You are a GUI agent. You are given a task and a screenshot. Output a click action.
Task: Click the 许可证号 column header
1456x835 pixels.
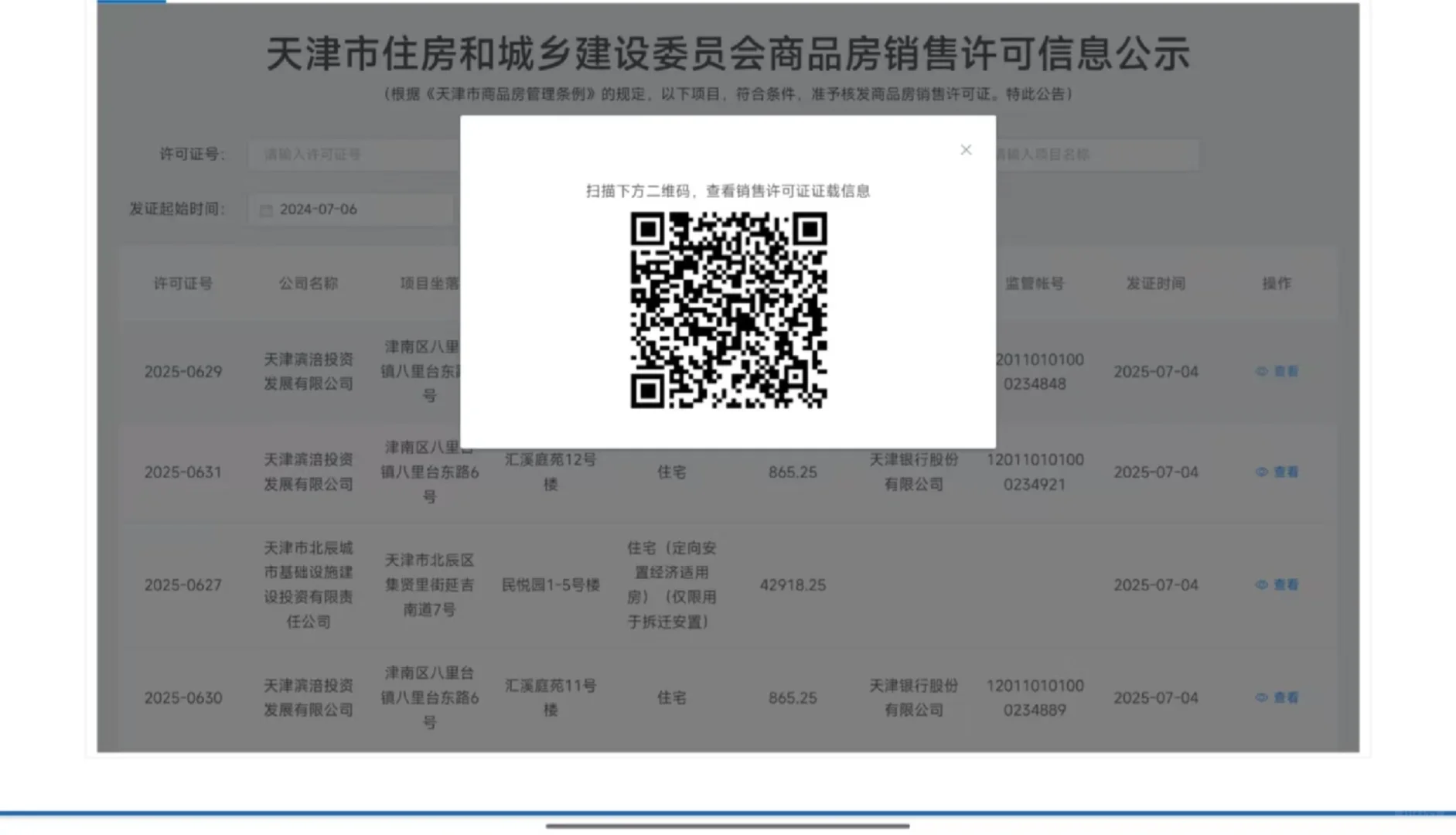point(183,284)
